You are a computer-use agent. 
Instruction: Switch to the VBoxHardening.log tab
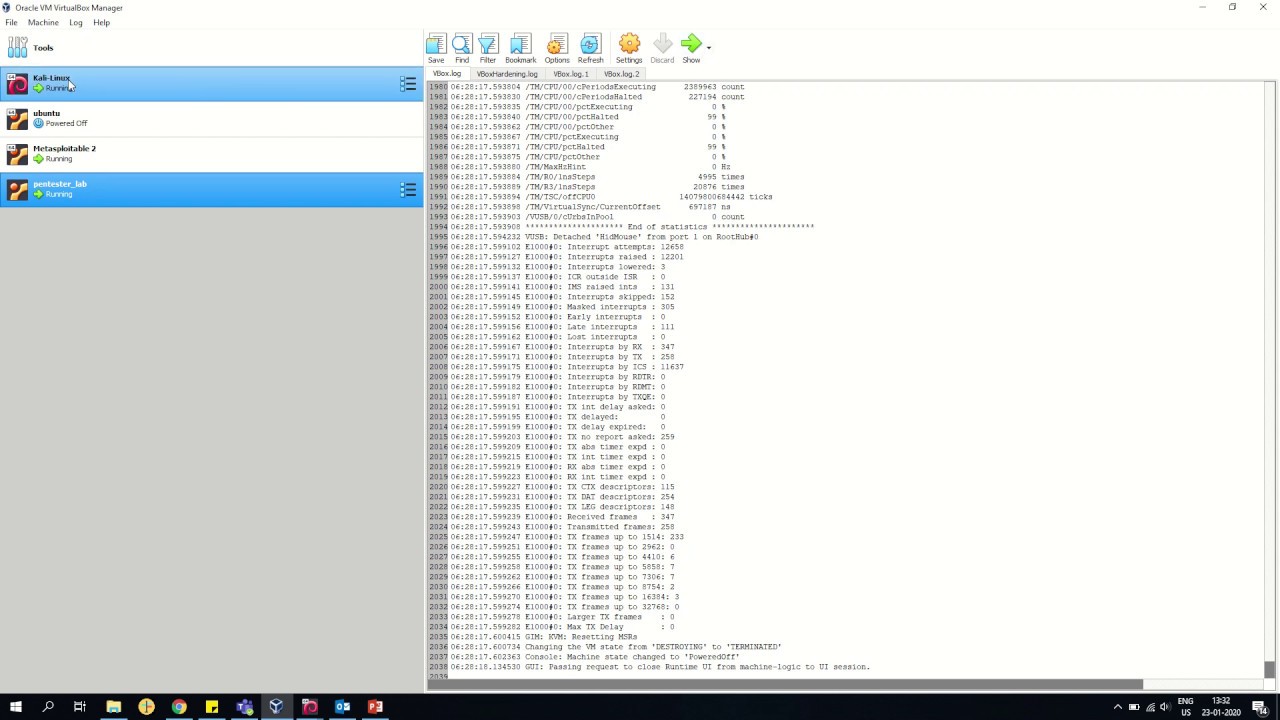coord(507,74)
